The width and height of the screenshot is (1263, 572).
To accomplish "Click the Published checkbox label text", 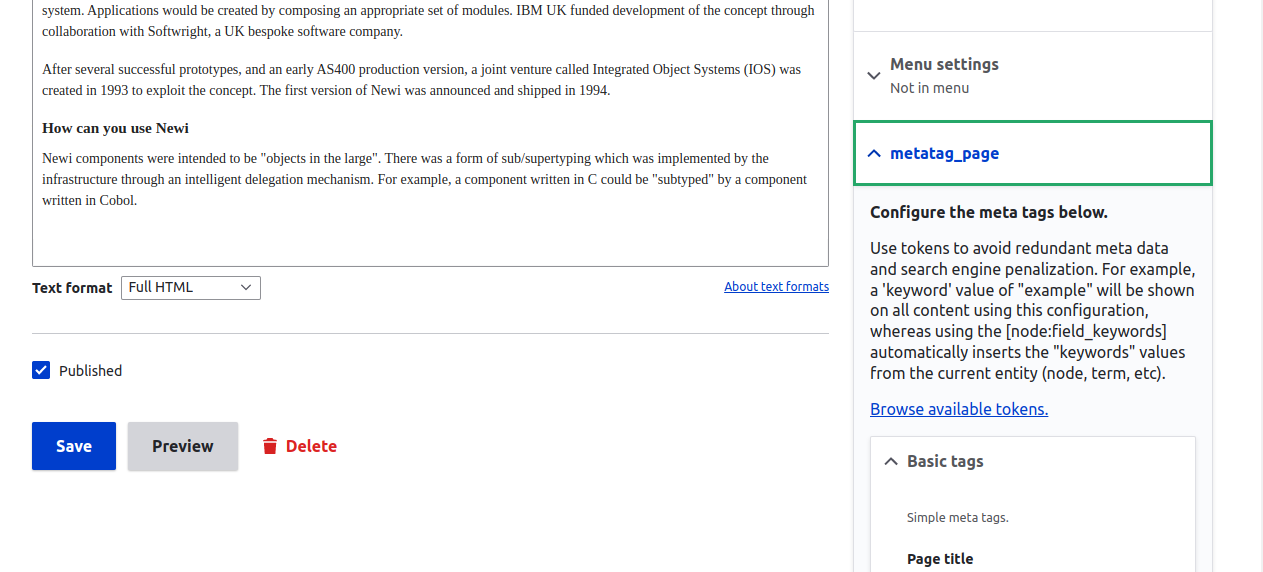I will pyautogui.click(x=90, y=371).
